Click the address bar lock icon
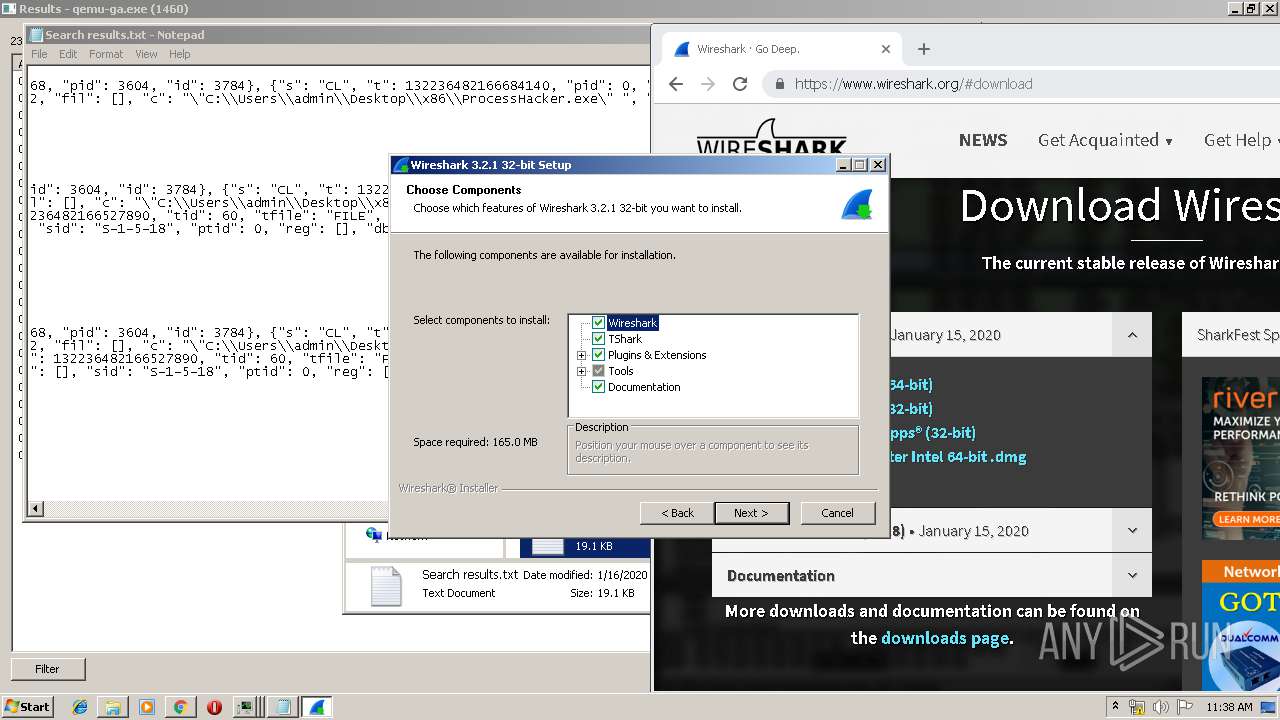 click(780, 84)
